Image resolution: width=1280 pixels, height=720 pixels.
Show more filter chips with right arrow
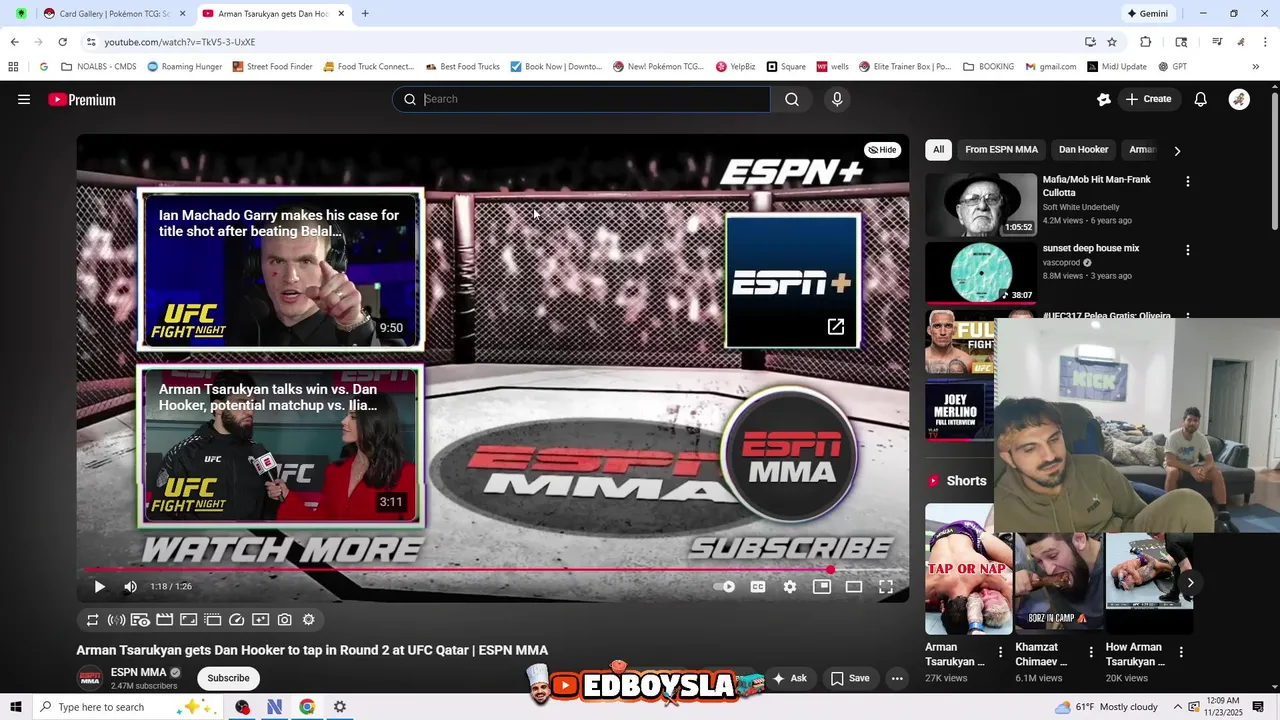pos(1177,151)
